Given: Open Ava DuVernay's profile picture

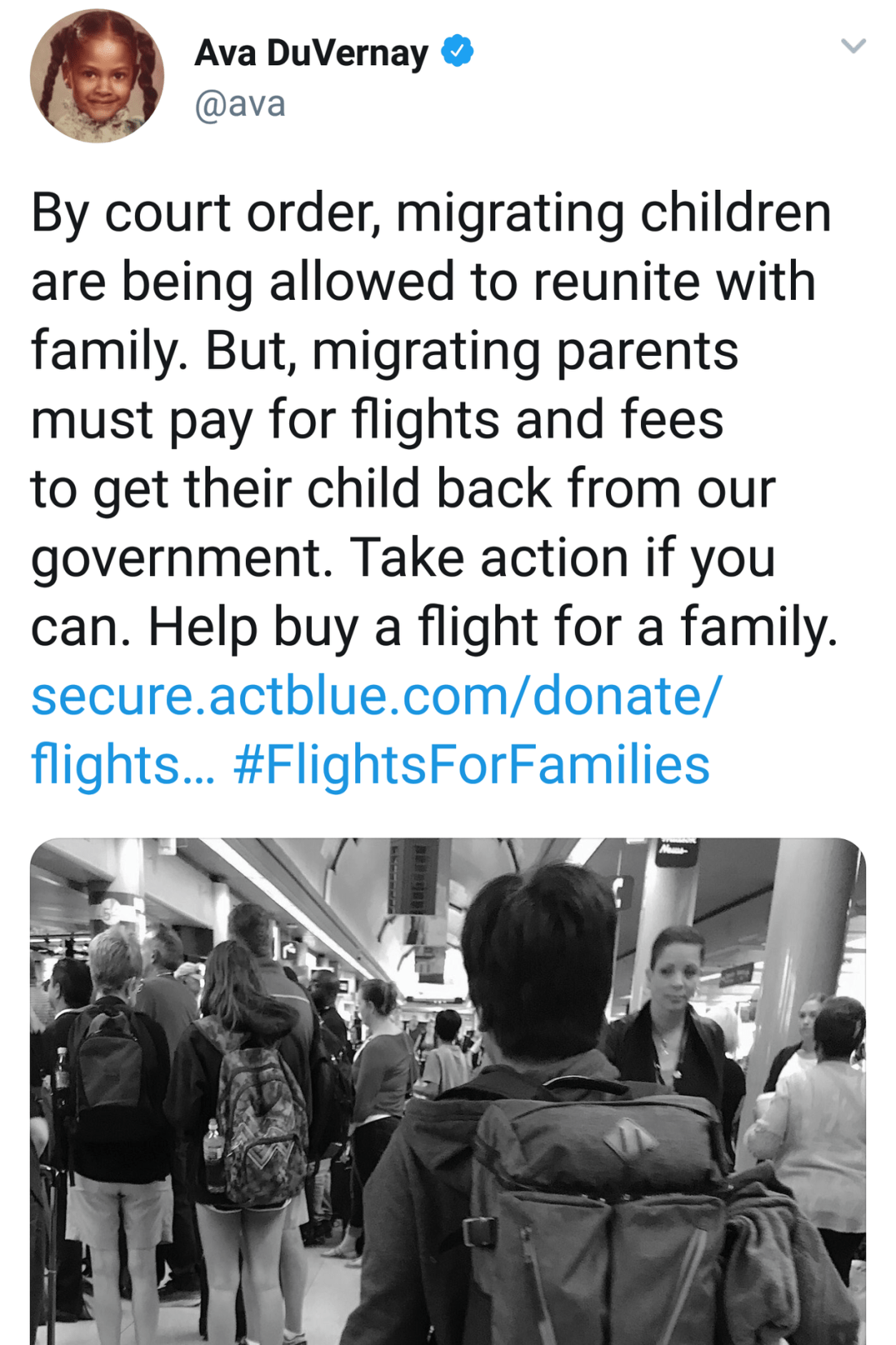Looking at the screenshot, I should click(97, 76).
